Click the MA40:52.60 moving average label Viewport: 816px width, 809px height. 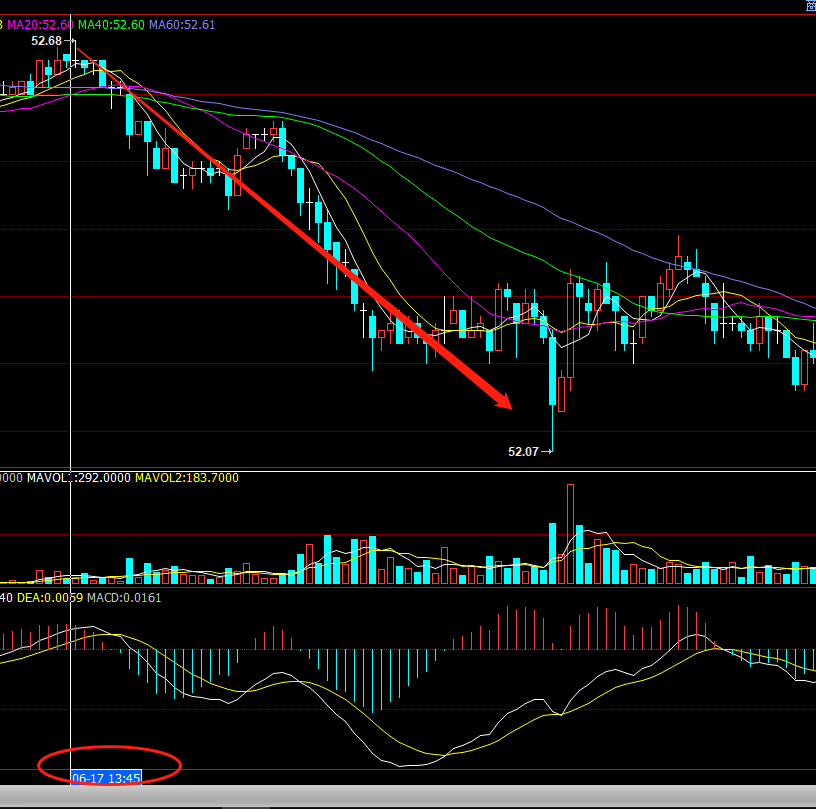(111, 24)
